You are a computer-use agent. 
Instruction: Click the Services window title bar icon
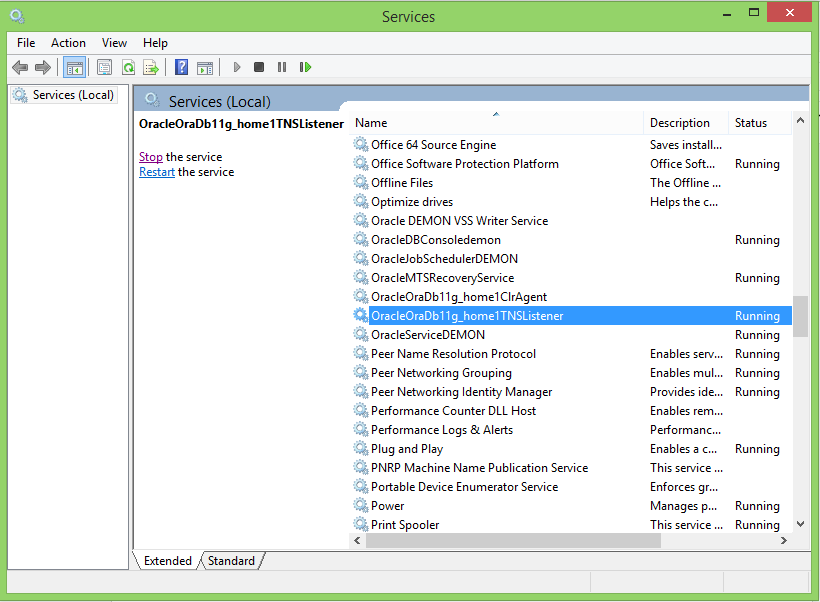(17, 17)
